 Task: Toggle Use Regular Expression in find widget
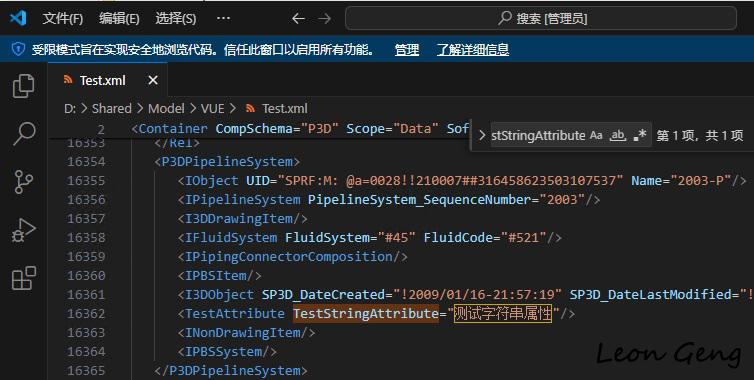pyautogui.click(x=640, y=136)
